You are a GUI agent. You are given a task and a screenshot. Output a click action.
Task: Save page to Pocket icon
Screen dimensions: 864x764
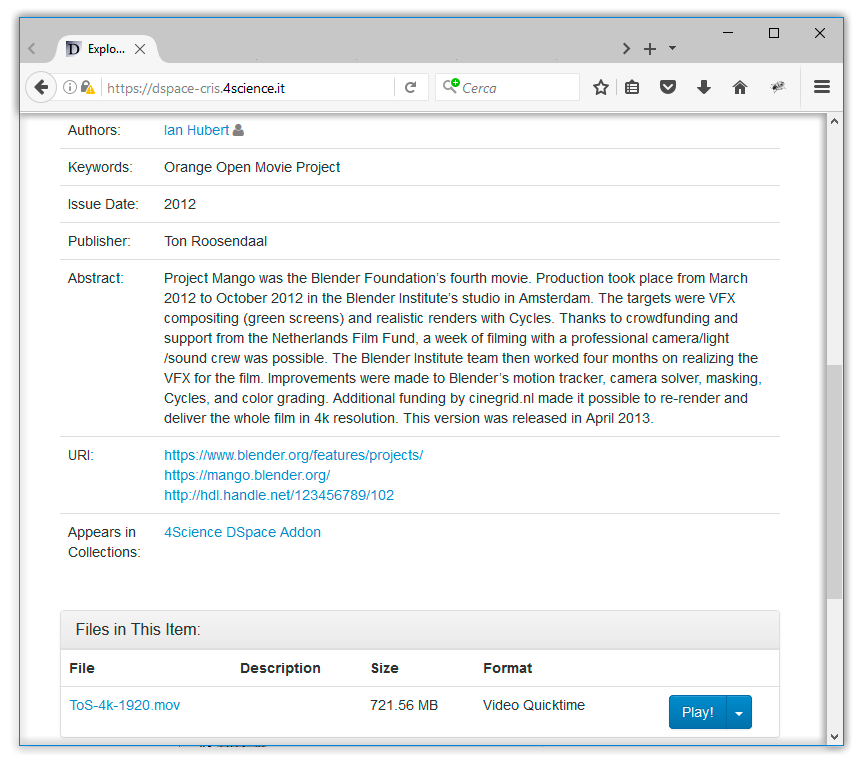click(668, 87)
